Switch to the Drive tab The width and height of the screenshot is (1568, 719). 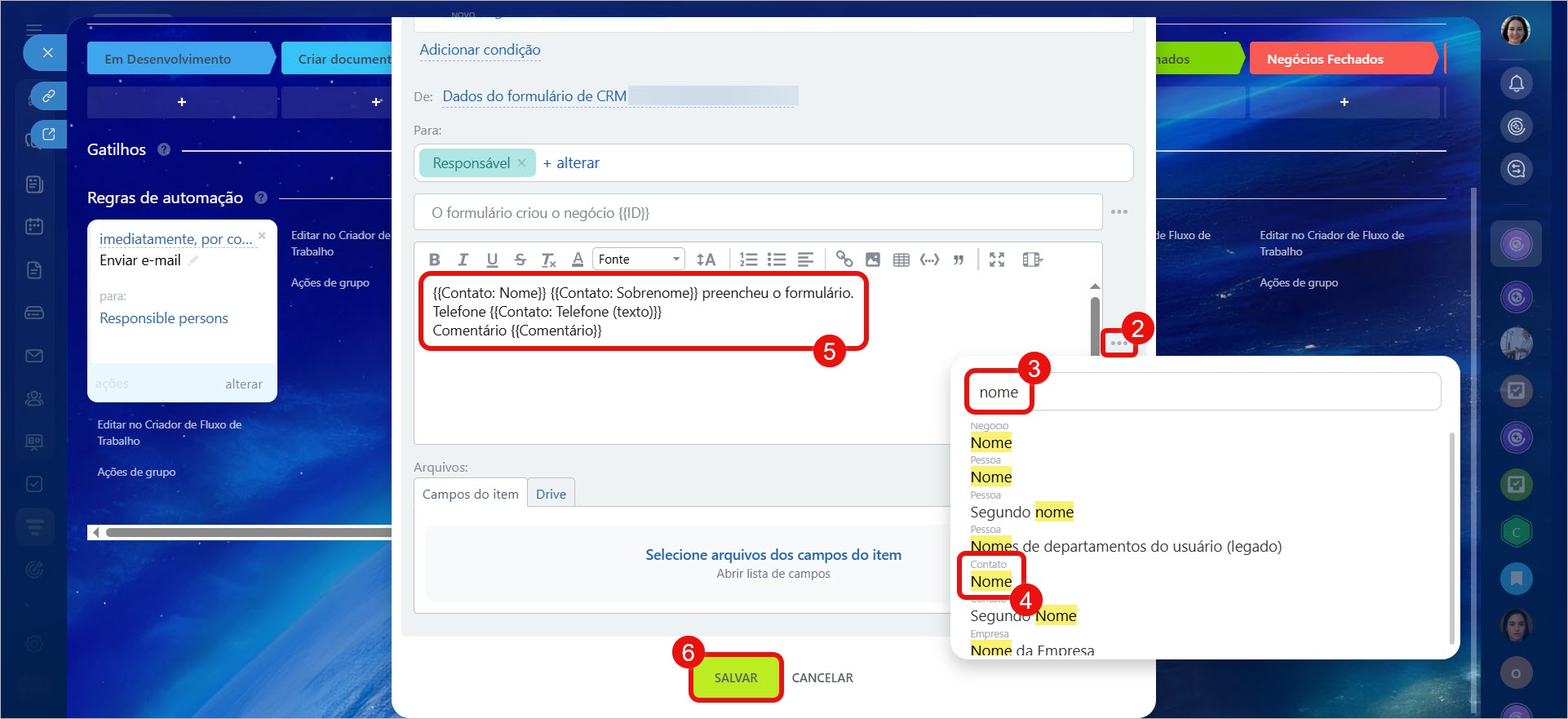tap(551, 494)
